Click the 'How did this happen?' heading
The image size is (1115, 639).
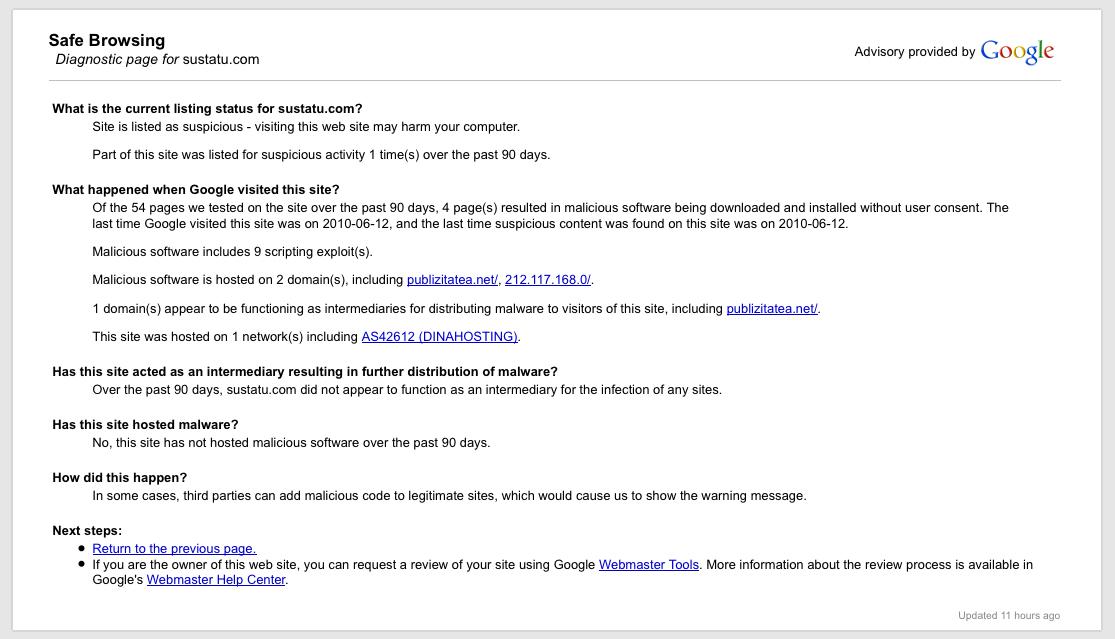pyautogui.click(x=119, y=478)
